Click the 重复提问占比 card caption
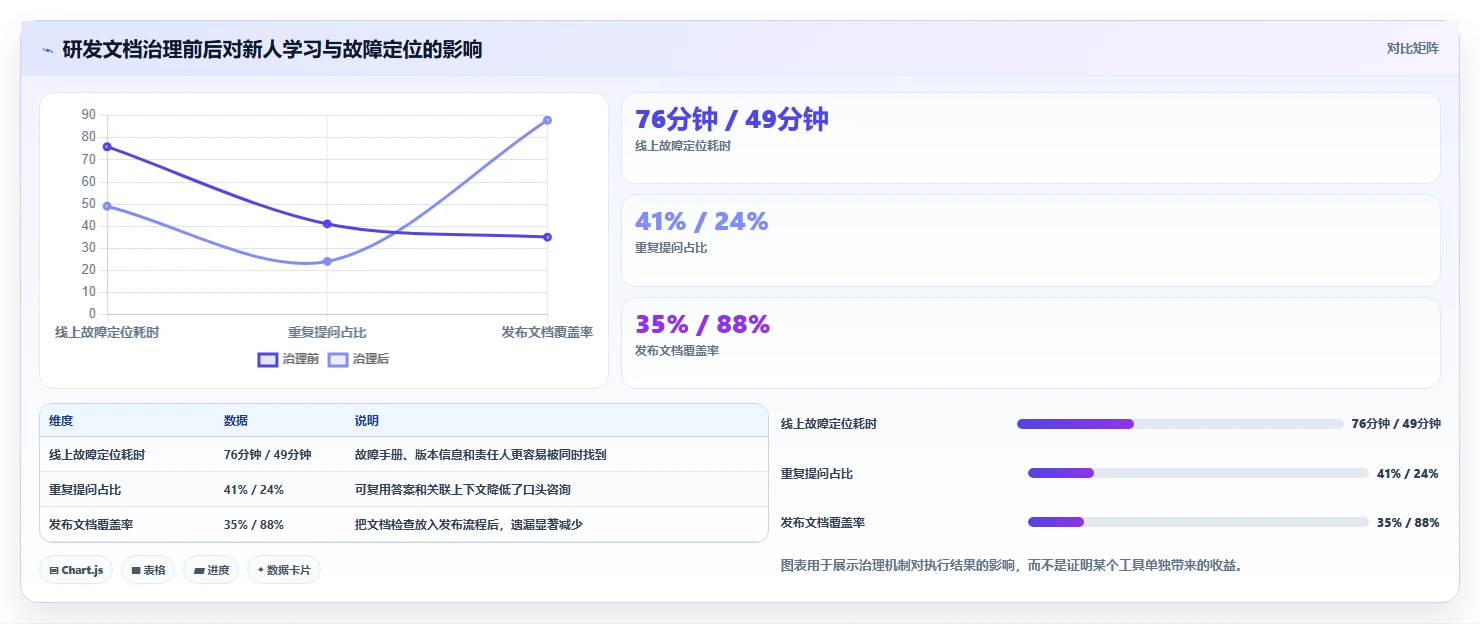Image resolution: width=1480 pixels, height=624 pixels. coord(671,248)
